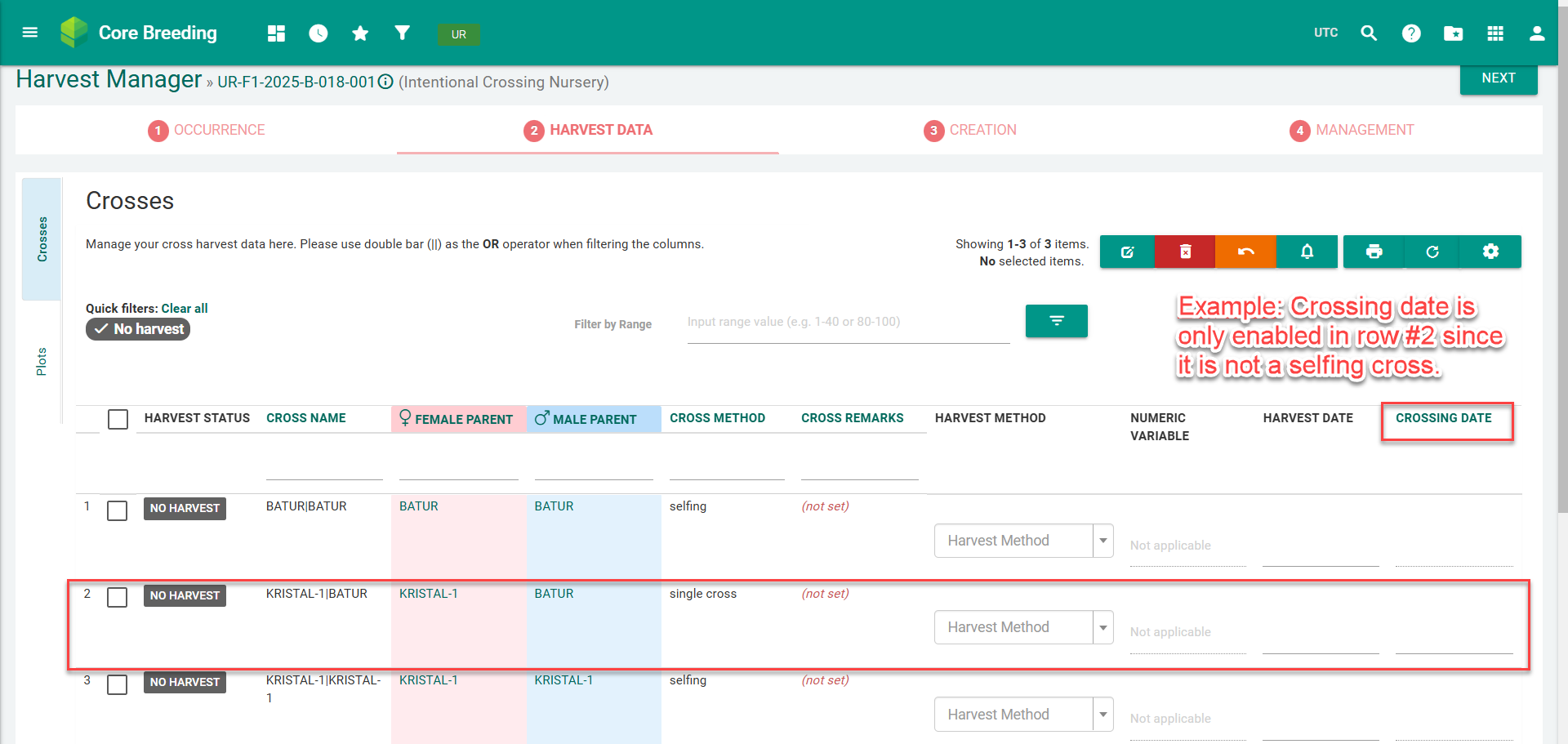Viewport: 1568px width, 744px height.
Task: Click the Clear all quick filters link
Action: pyautogui.click(x=185, y=309)
